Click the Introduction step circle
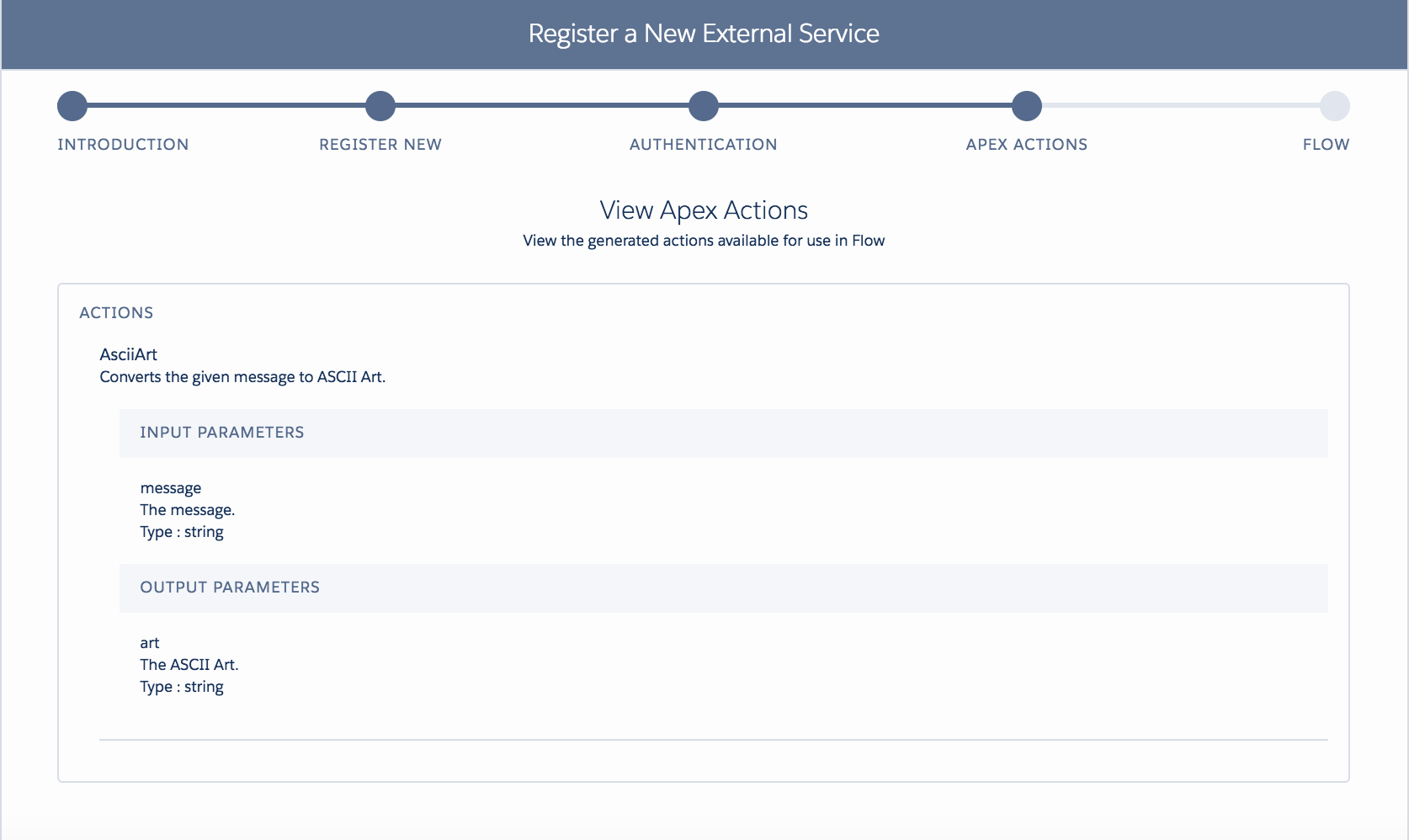1409x840 pixels. [x=72, y=106]
